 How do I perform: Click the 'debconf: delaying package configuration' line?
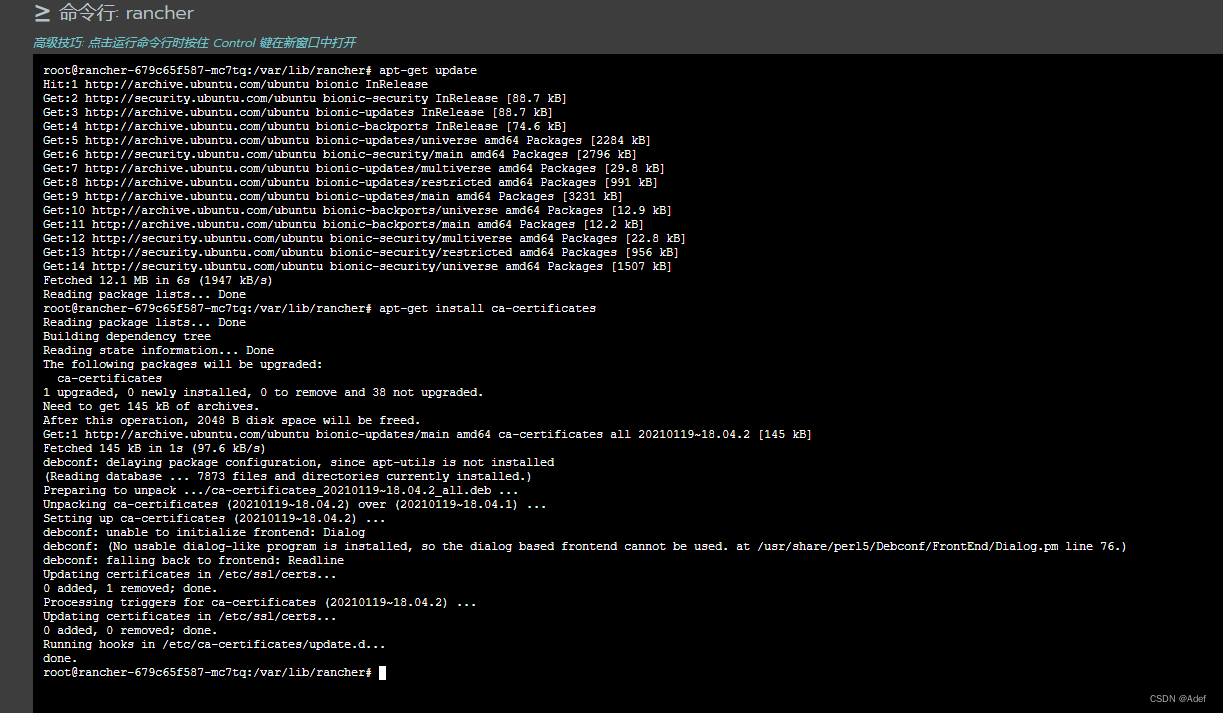click(x=298, y=462)
